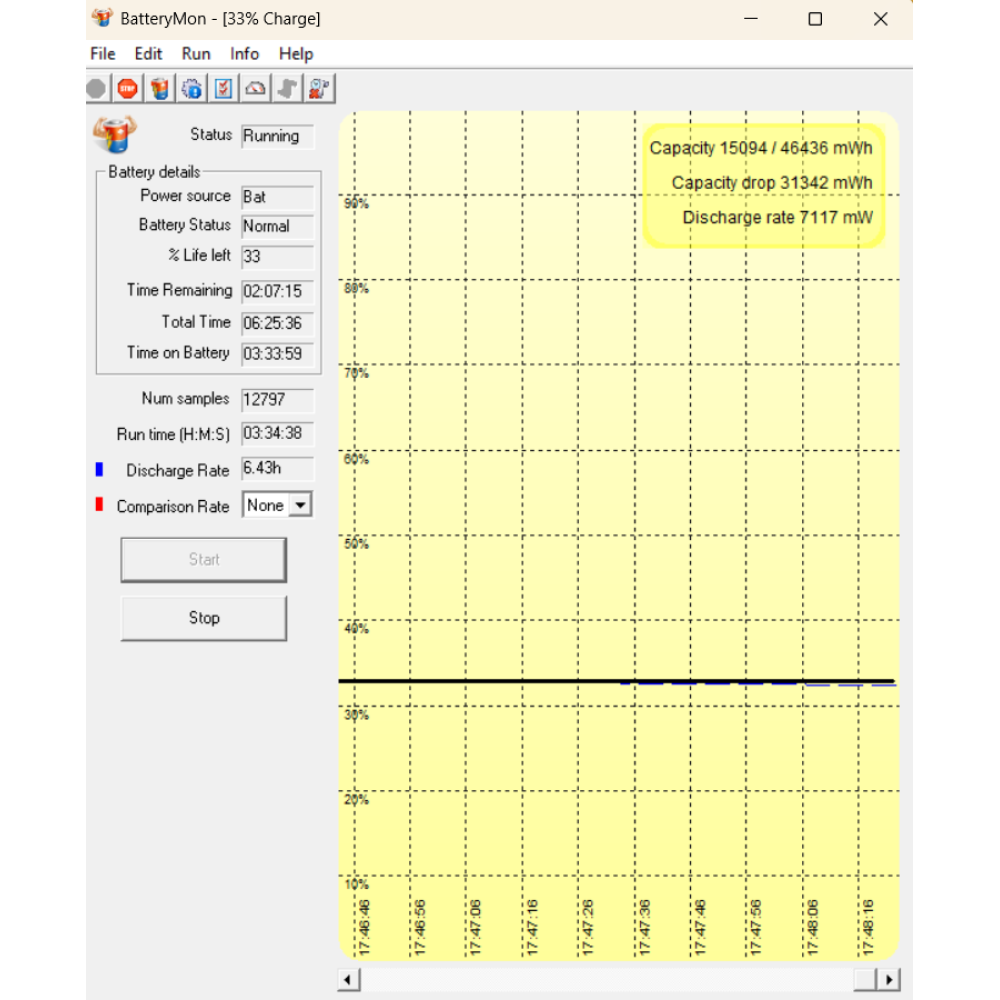Image resolution: width=1000 pixels, height=1000 pixels.
Task: Open the Help menu
Action: [x=296, y=54]
